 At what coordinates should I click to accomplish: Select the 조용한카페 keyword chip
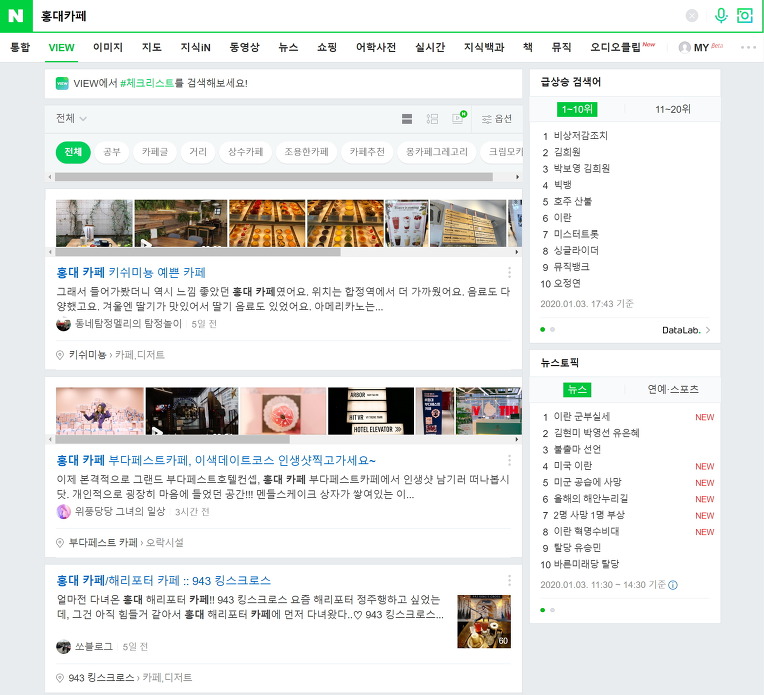click(306, 152)
